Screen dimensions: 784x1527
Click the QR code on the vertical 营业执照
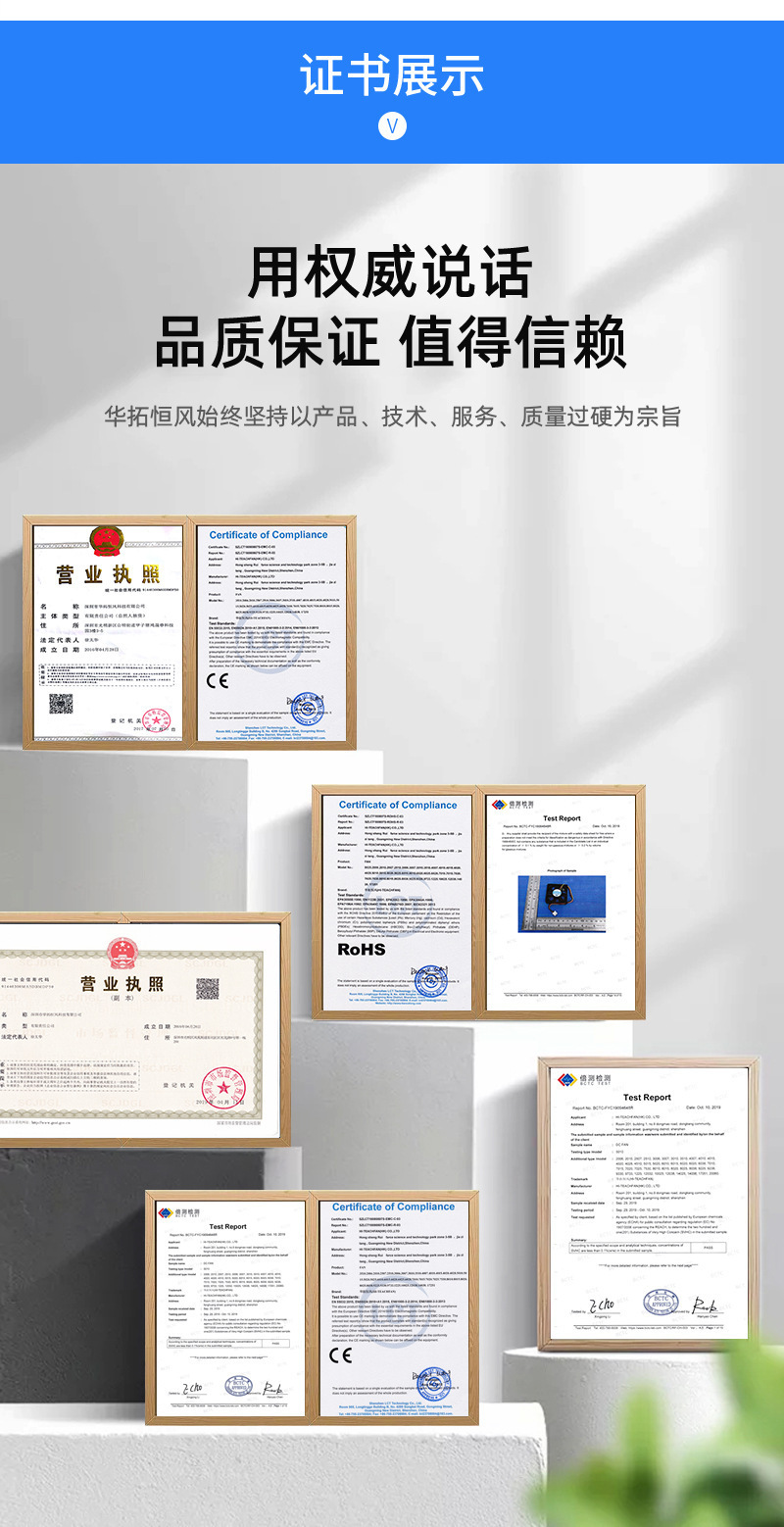pos(61,704)
